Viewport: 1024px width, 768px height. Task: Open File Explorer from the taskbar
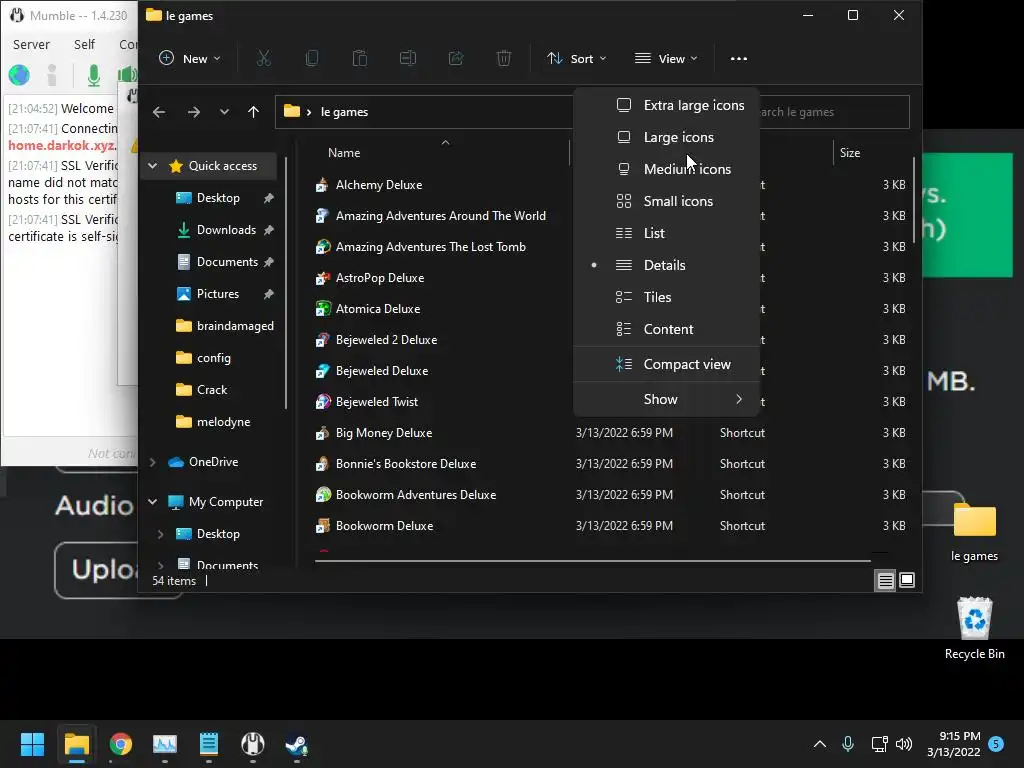click(77, 744)
